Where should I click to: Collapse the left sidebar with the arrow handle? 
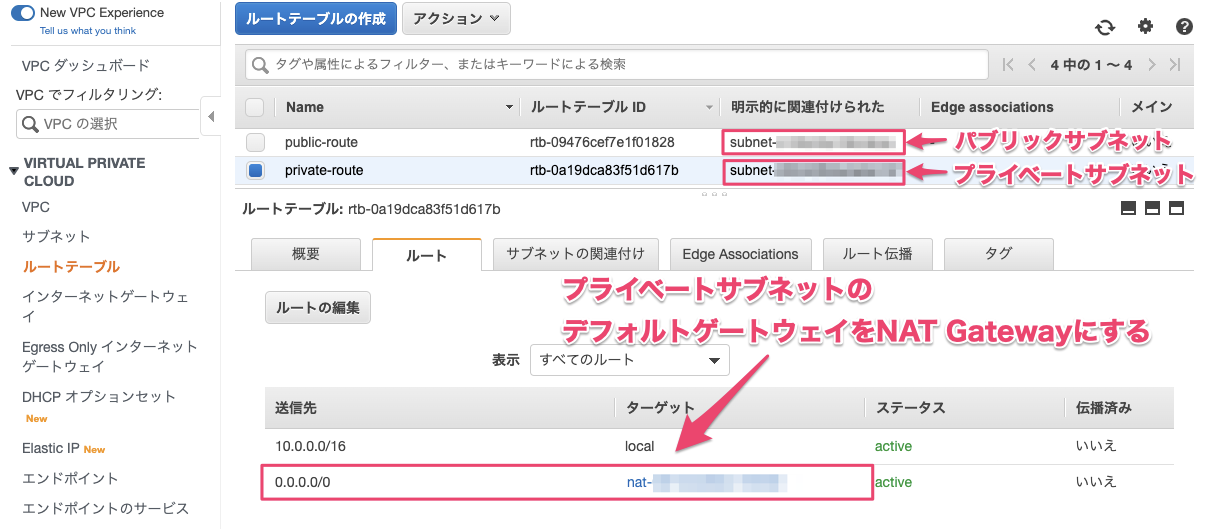pyautogui.click(x=210, y=117)
